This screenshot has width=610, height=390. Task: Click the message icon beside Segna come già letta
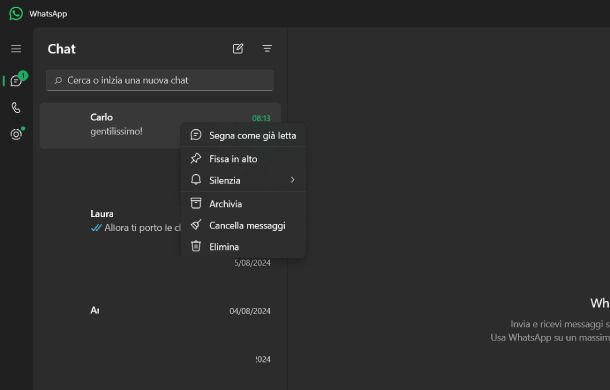click(x=196, y=135)
